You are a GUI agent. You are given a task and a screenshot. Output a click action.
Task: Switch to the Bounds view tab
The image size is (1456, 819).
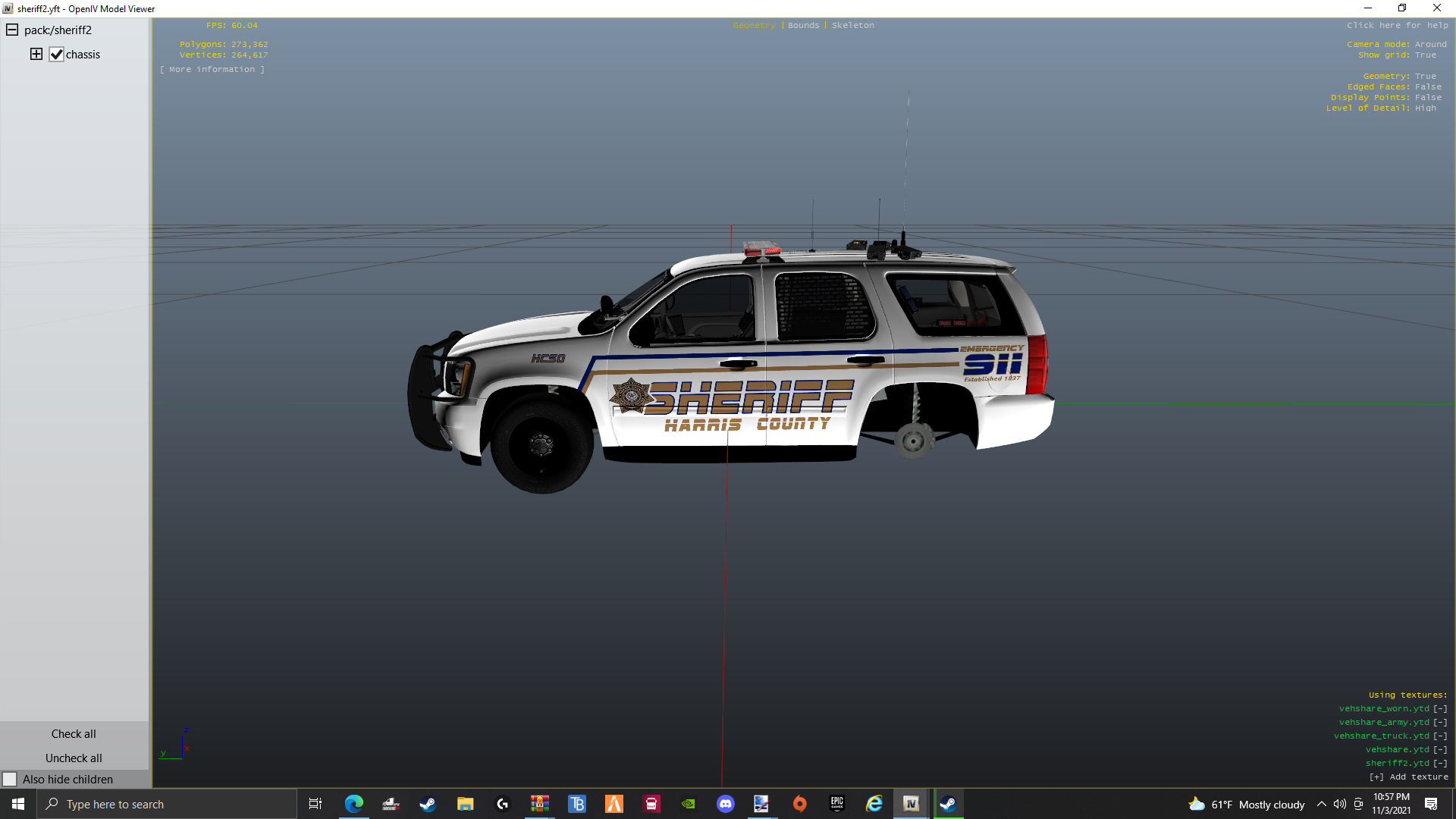(803, 25)
